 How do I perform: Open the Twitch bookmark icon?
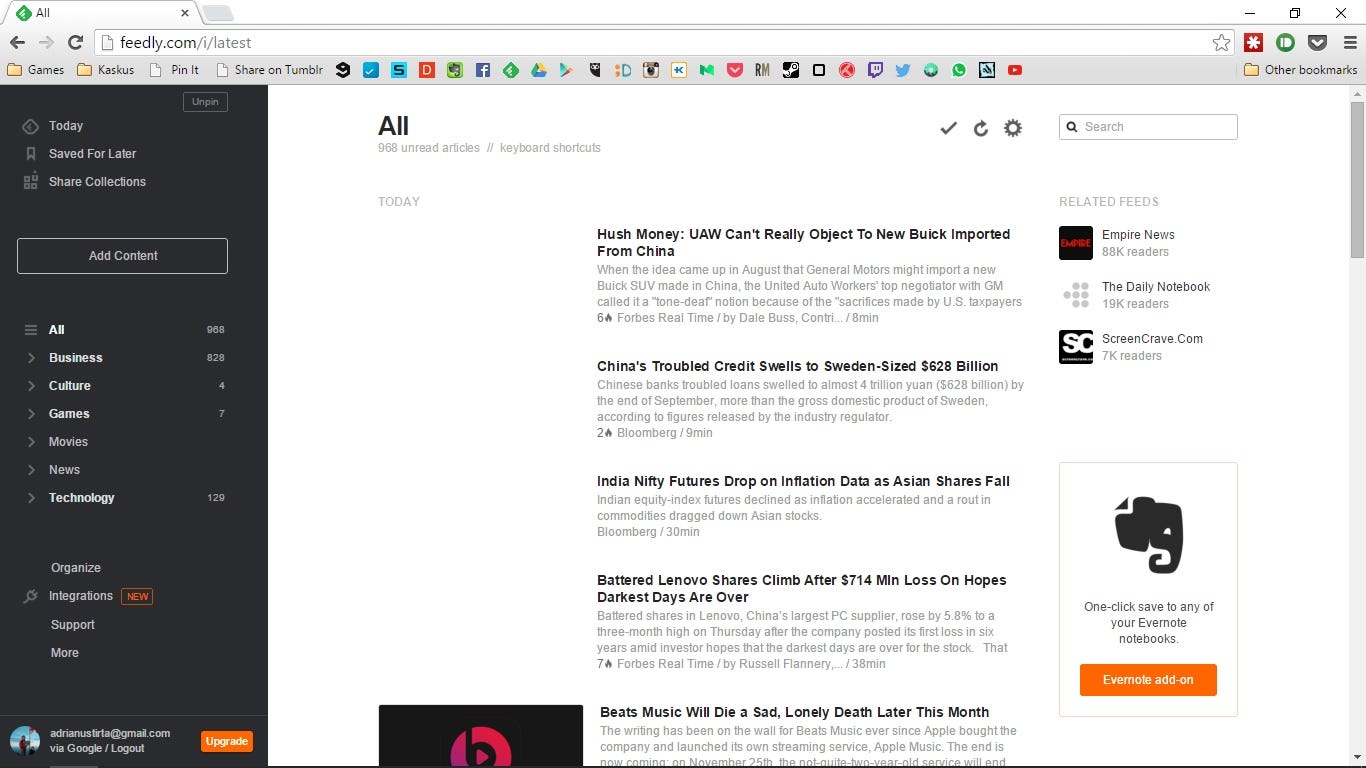coord(875,70)
